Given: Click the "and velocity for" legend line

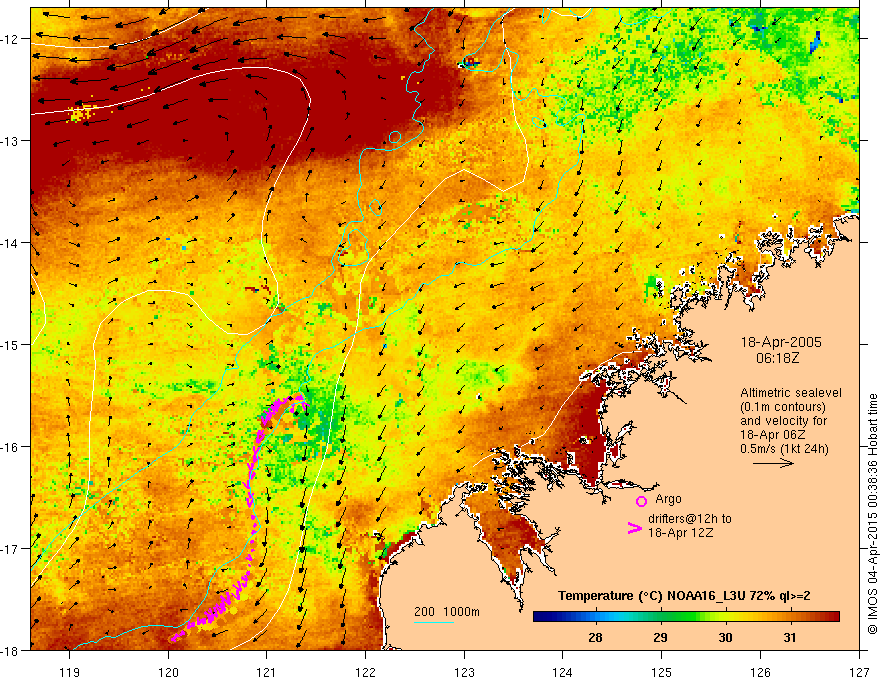Looking at the screenshot, I should [783, 420].
